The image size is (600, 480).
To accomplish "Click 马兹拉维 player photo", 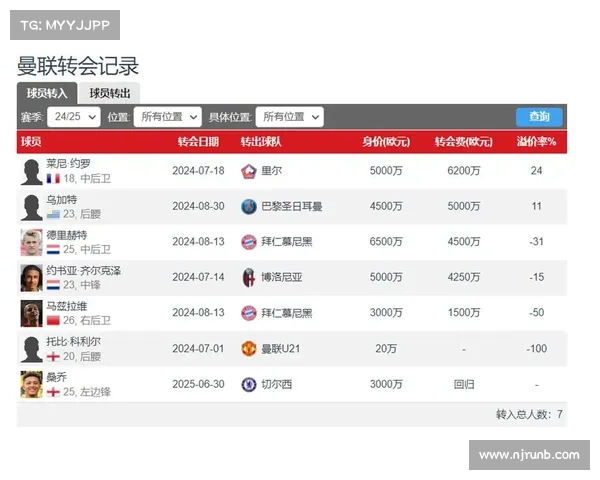I will coord(31,313).
